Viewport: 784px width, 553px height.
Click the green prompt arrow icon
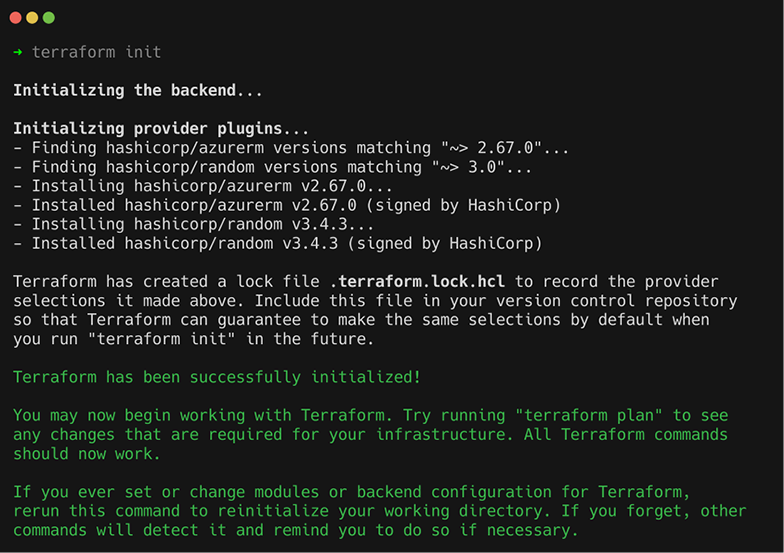click(18, 52)
